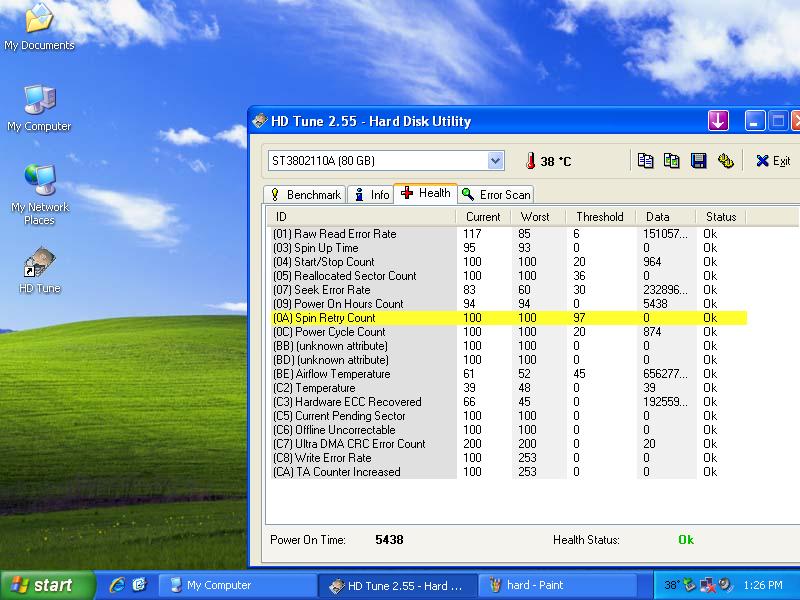Open the My Documents desktop icon

pyautogui.click(x=39, y=20)
